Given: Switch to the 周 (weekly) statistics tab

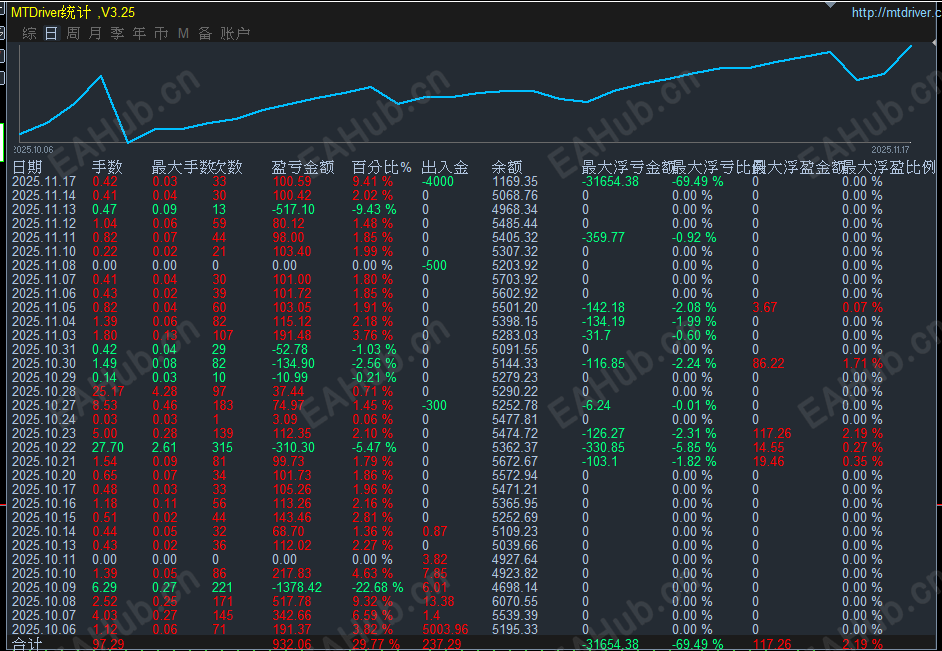Looking at the screenshot, I should tap(73, 33).
